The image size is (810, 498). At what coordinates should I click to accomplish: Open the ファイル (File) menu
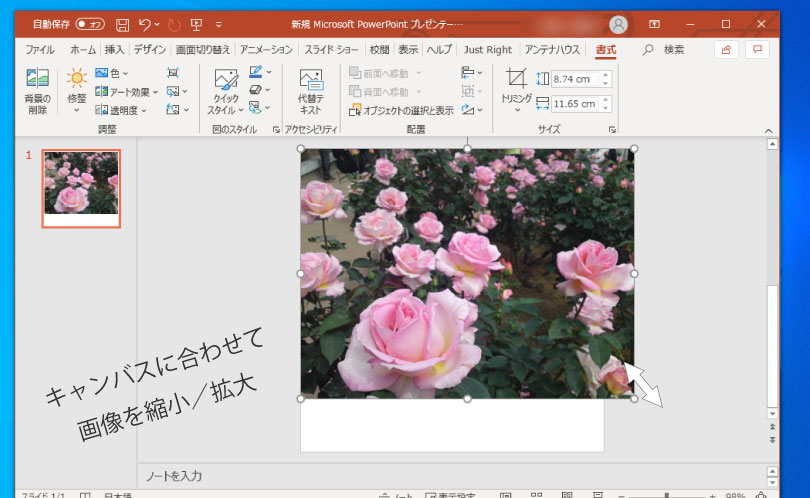click(40, 49)
